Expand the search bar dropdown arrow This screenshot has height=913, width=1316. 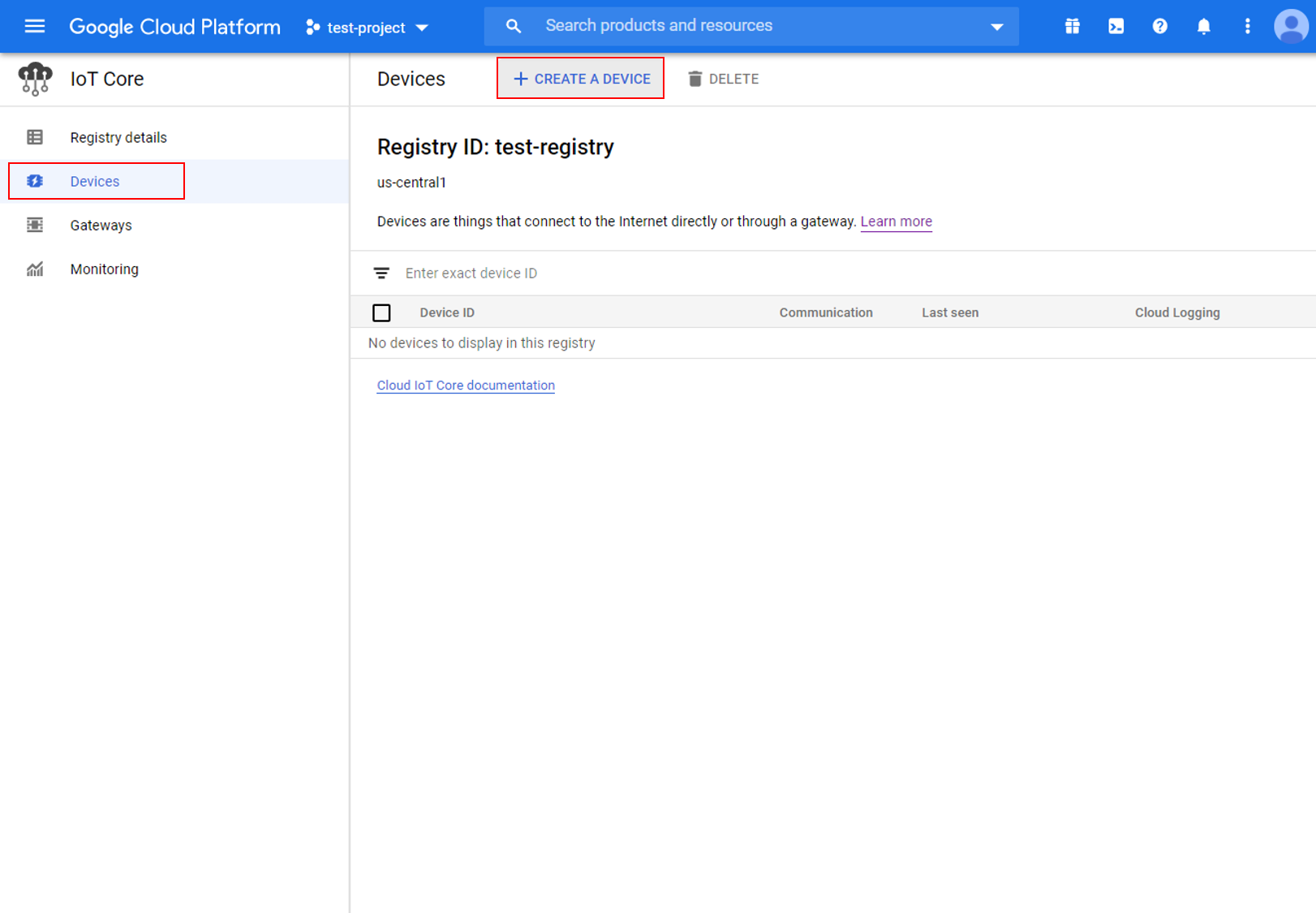click(997, 27)
